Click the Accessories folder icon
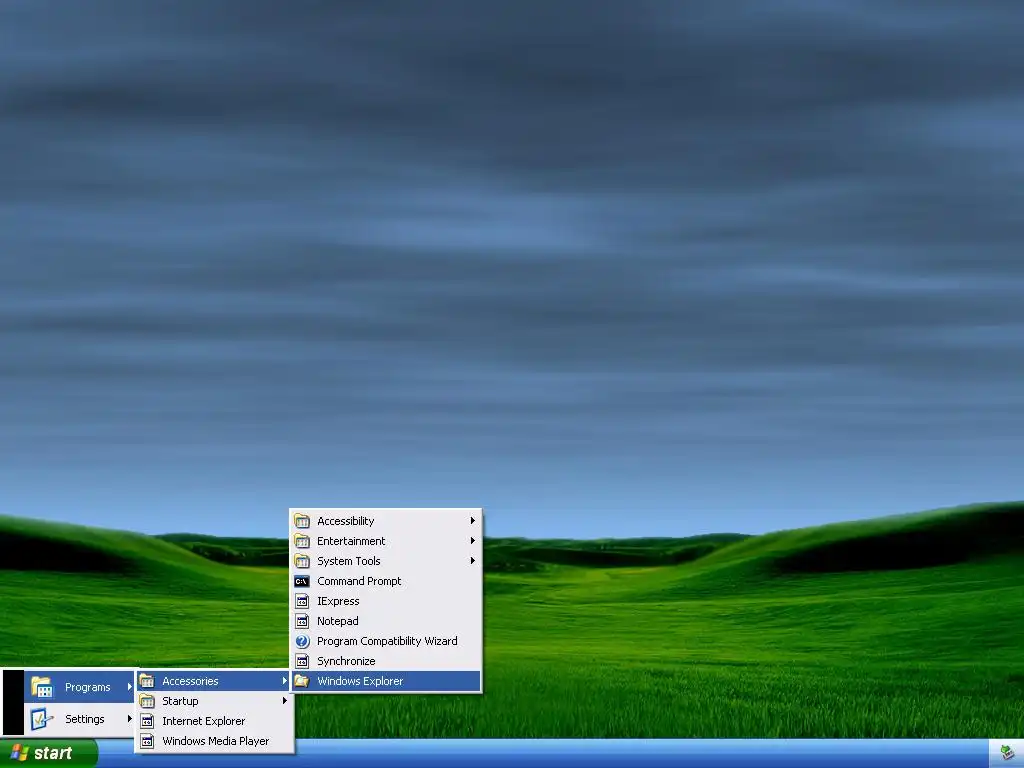The height and width of the screenshot is (768, 1024). [148, 681]
